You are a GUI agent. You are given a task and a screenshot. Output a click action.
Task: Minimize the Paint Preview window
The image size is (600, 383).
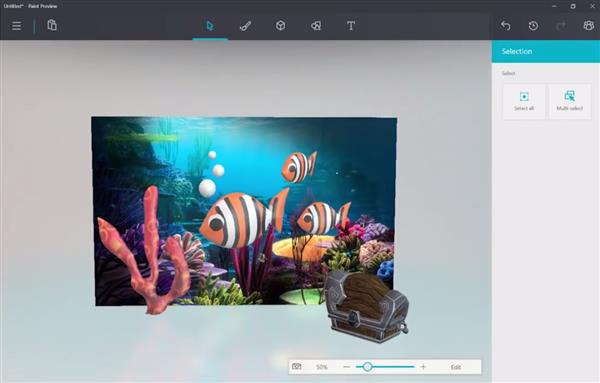coord(554,6)
